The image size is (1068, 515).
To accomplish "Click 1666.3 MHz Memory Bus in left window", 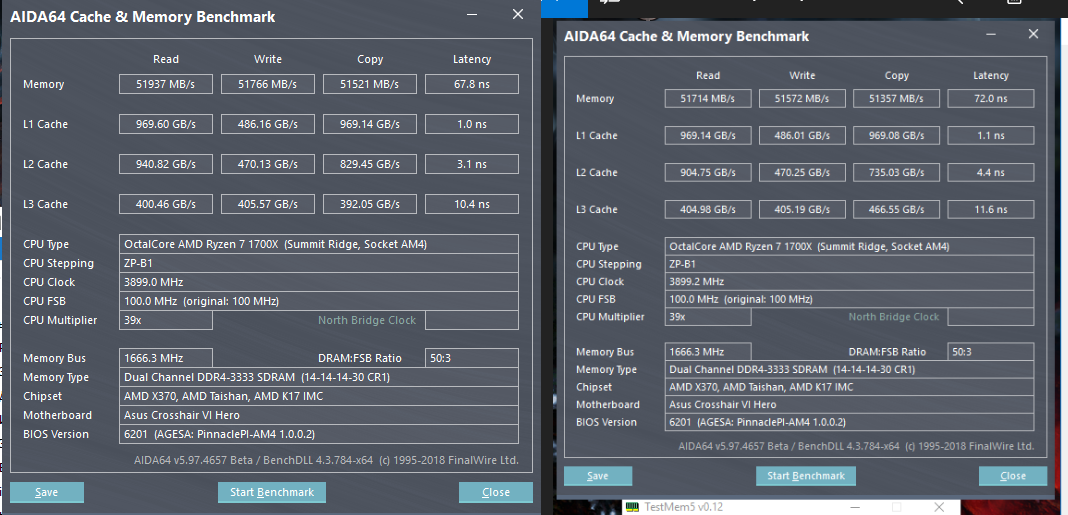I will point(166,358).
